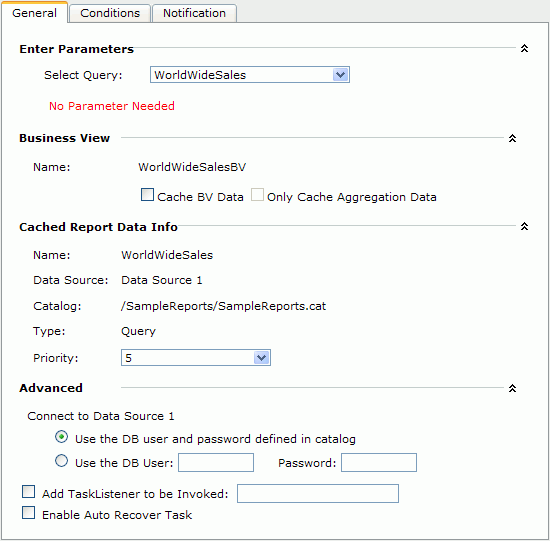The height and width of the screenshot is (541, 550).
Task: Tick Add TaskListener to be Invoked
Action: point(28,492)
